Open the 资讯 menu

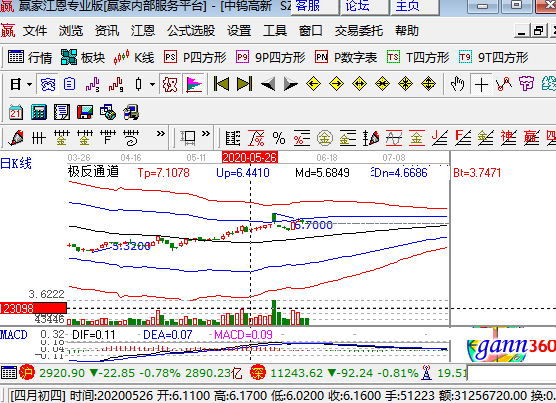107,31
